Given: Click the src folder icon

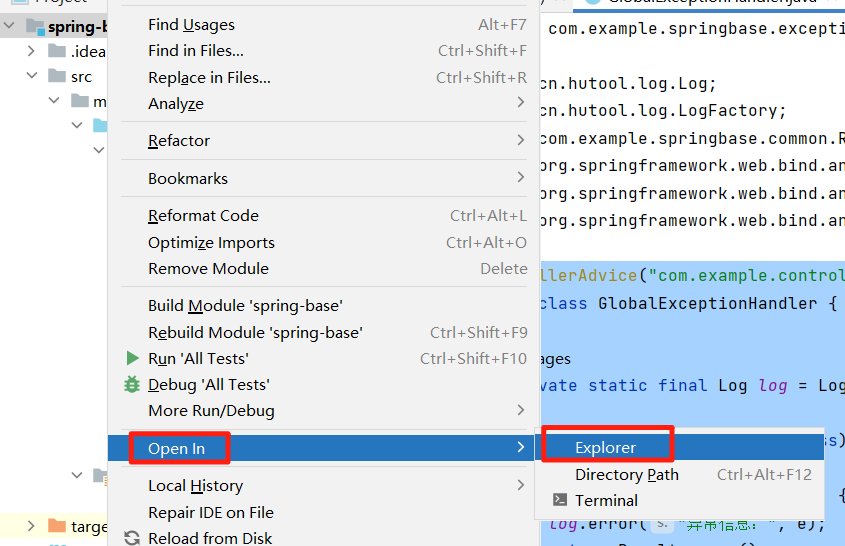Looking at the screenshot, I should tap(57, 75).
